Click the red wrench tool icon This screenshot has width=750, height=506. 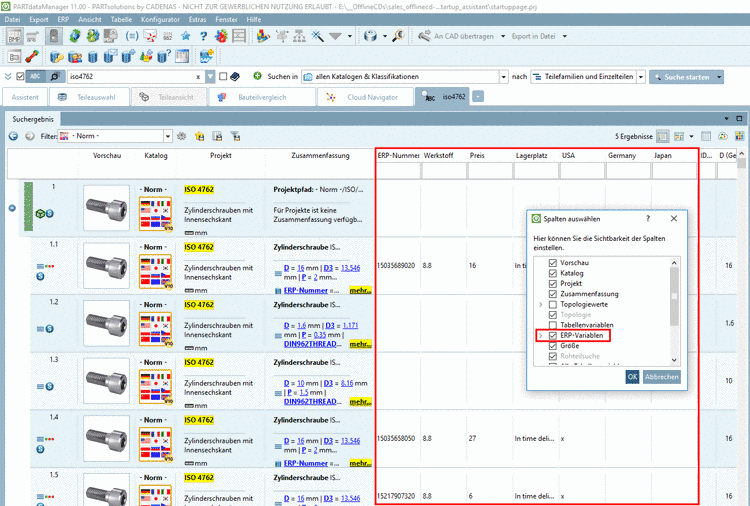[32, 56]
